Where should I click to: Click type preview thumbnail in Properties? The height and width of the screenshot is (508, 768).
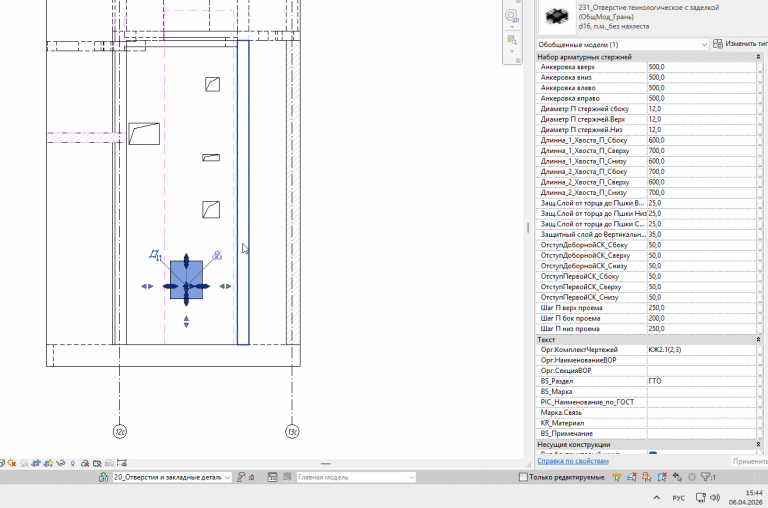tap(557, 16)
